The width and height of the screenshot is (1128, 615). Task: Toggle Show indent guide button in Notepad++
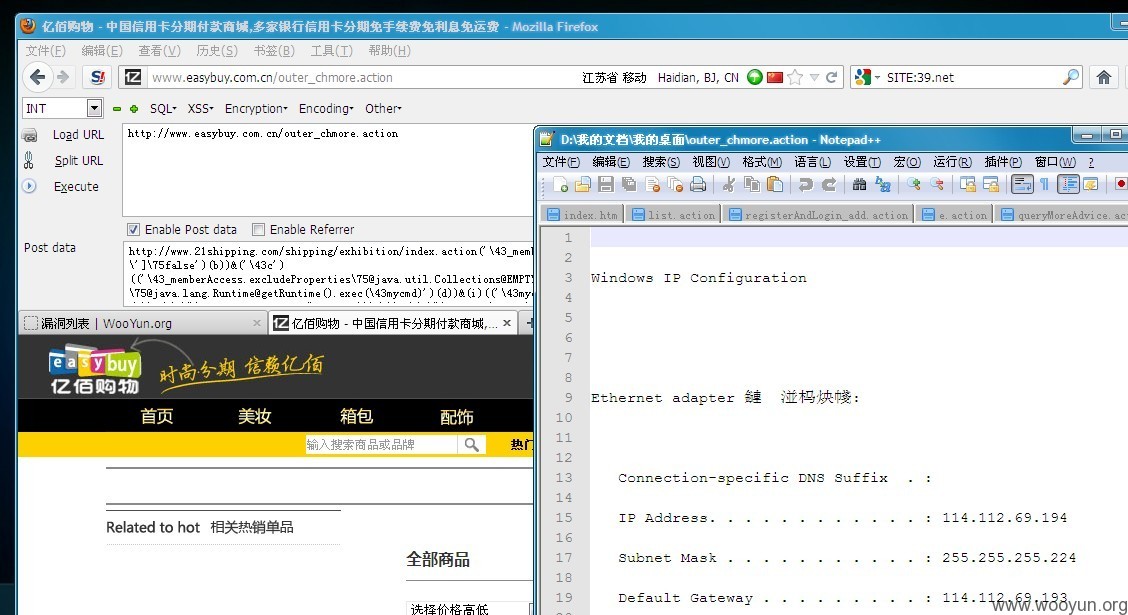(1068, 185)
